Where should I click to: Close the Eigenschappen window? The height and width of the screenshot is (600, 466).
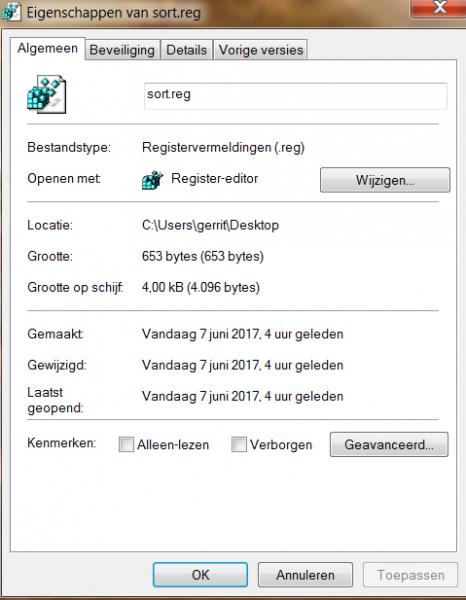point(438,8)
